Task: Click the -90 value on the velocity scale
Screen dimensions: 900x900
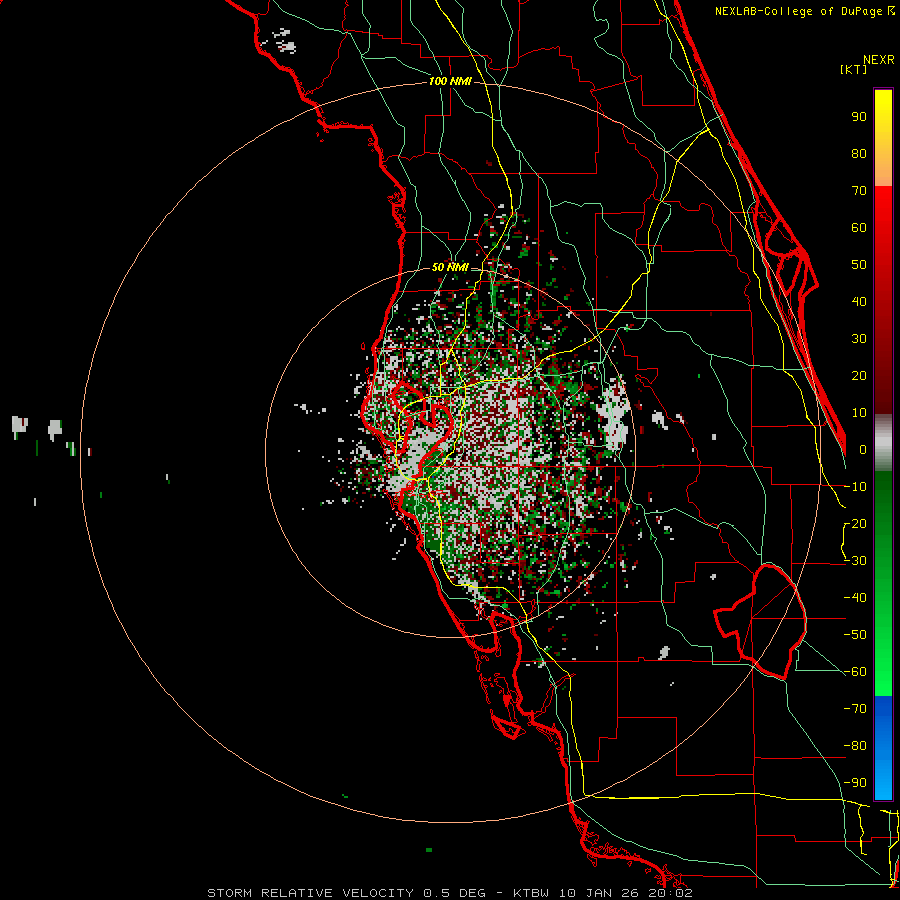Action: [855, 783]
